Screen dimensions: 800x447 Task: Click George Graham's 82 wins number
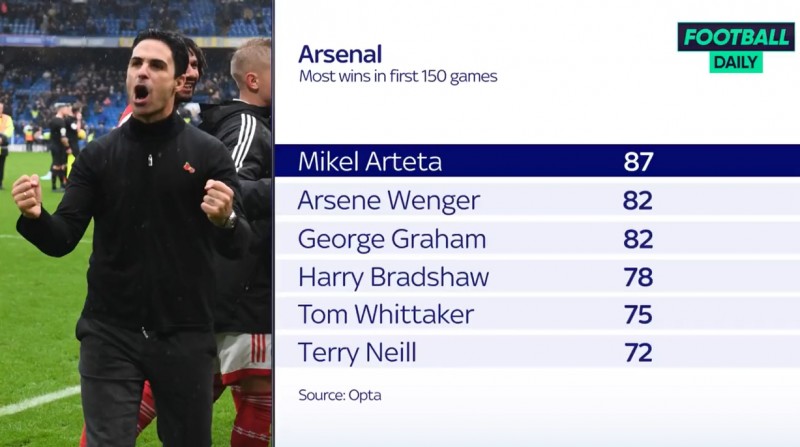[x=638, y=239]
